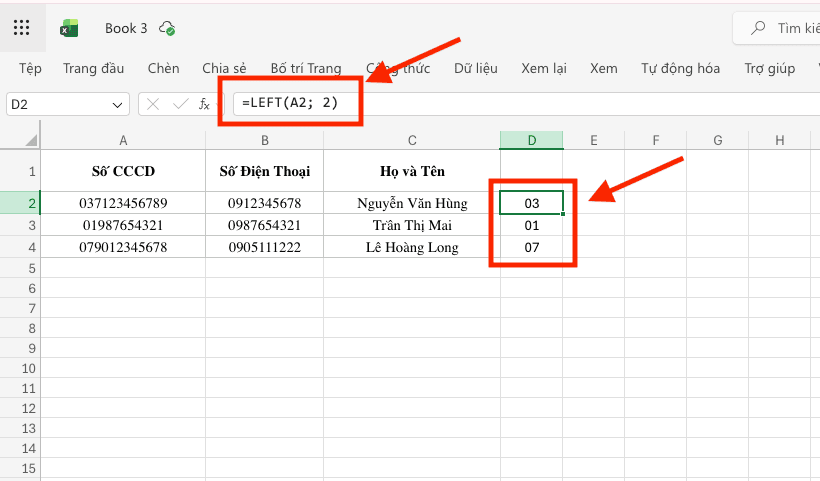Select row 4 header
The height and width of the screenshot is (481, 820).
[20, 247]
